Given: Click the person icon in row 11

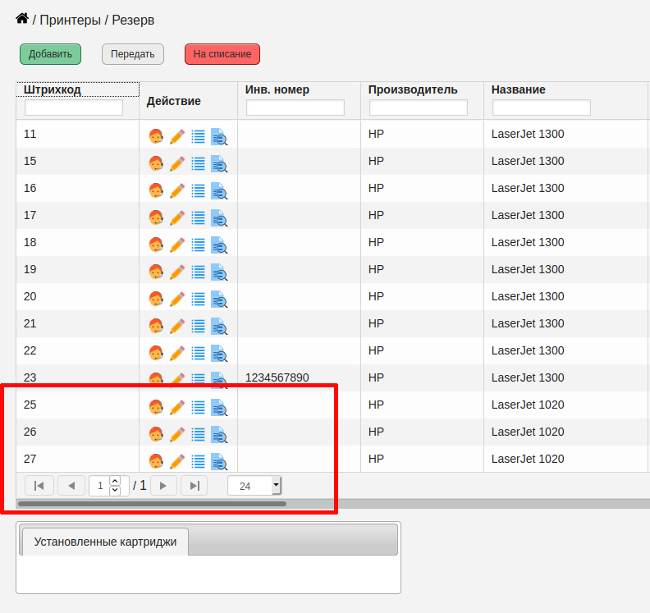Looking at the screenshot, I should pyautogui.click(x=156, y=136).
